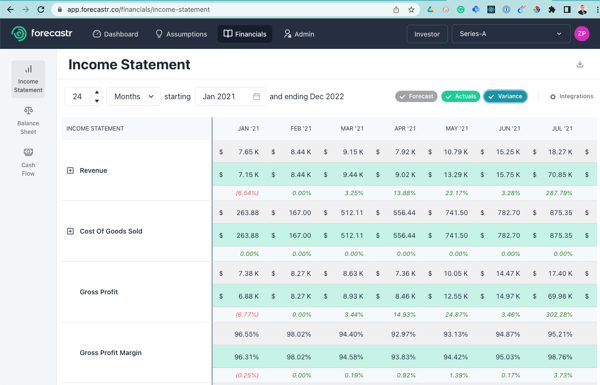Click the Investor button
Screen dimensions: 600x385
click(x=427, y=34)
